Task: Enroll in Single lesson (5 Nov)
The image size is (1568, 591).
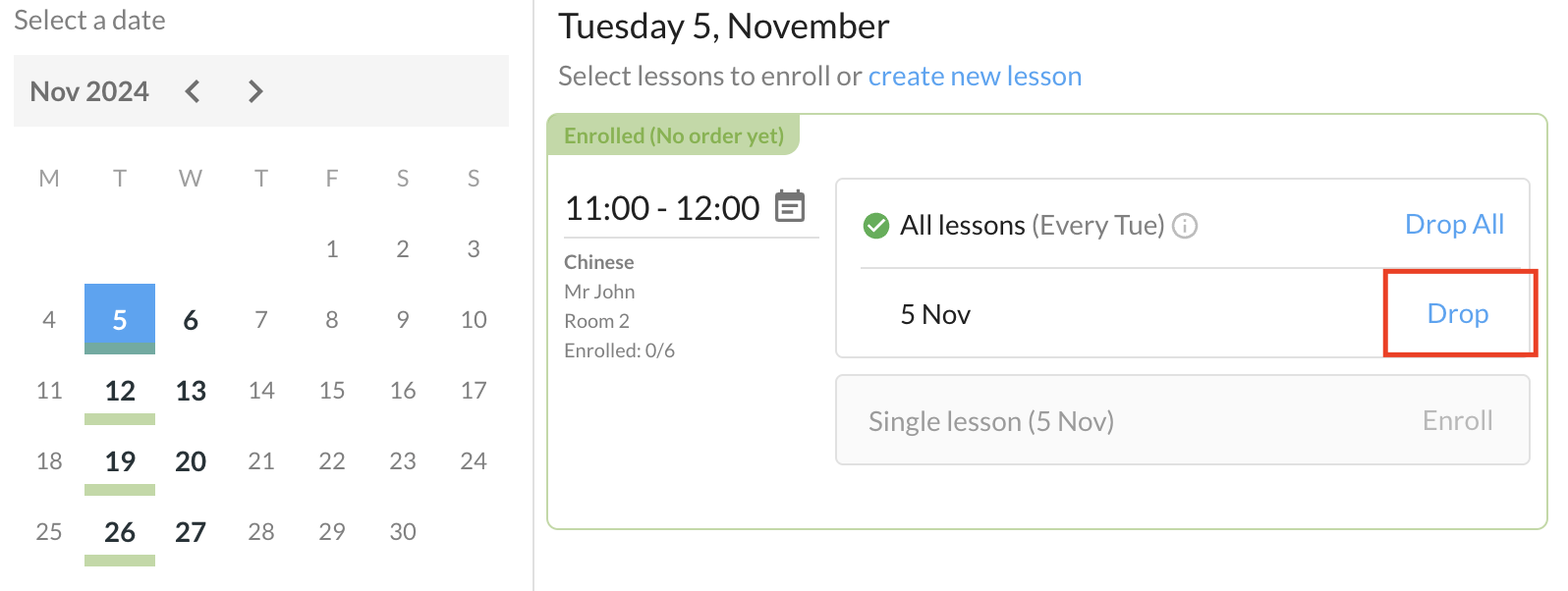Action: [x=1457, y=421]
